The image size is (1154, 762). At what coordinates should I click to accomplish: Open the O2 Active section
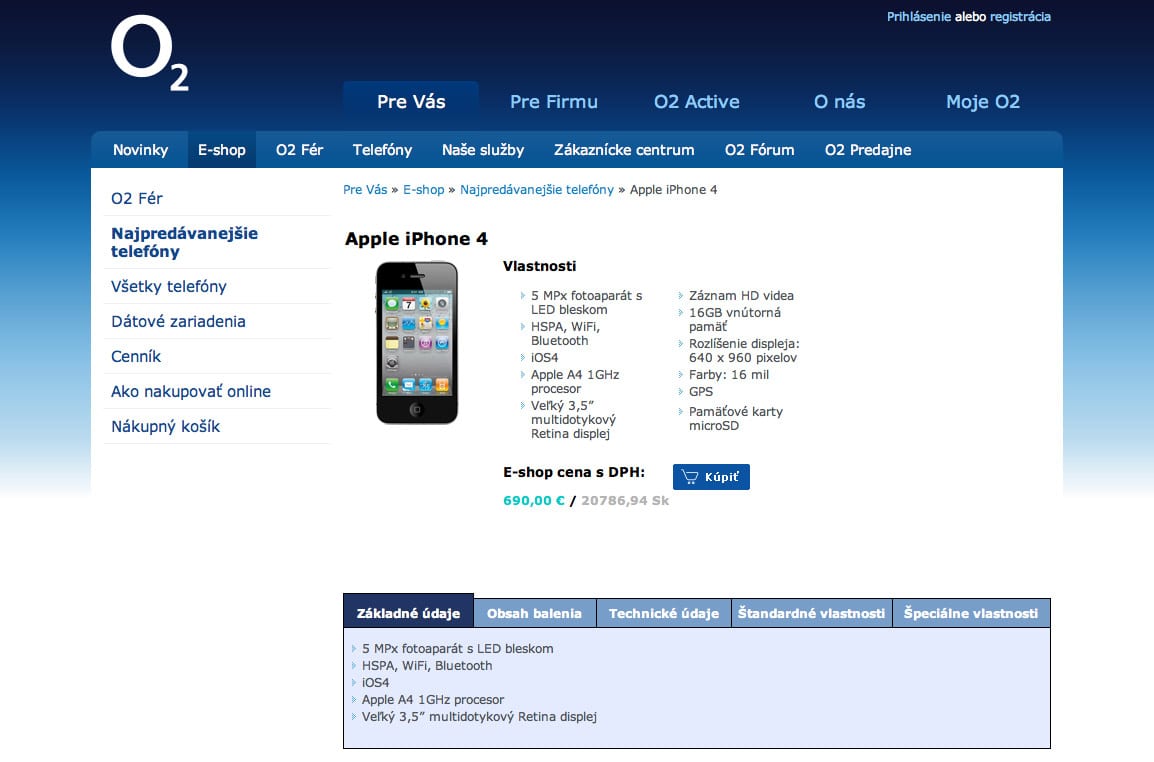point(696,102)
